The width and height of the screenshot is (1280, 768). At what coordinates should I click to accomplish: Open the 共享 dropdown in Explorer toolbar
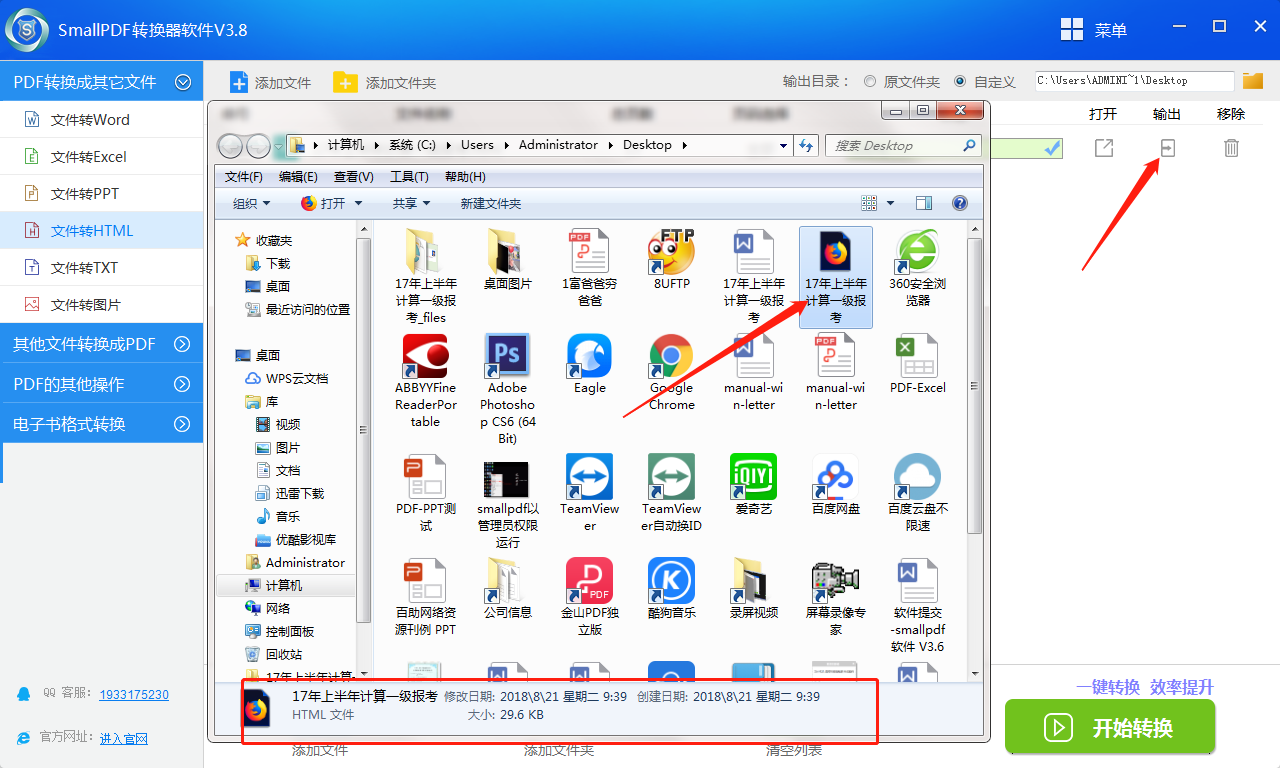[411, 203]
